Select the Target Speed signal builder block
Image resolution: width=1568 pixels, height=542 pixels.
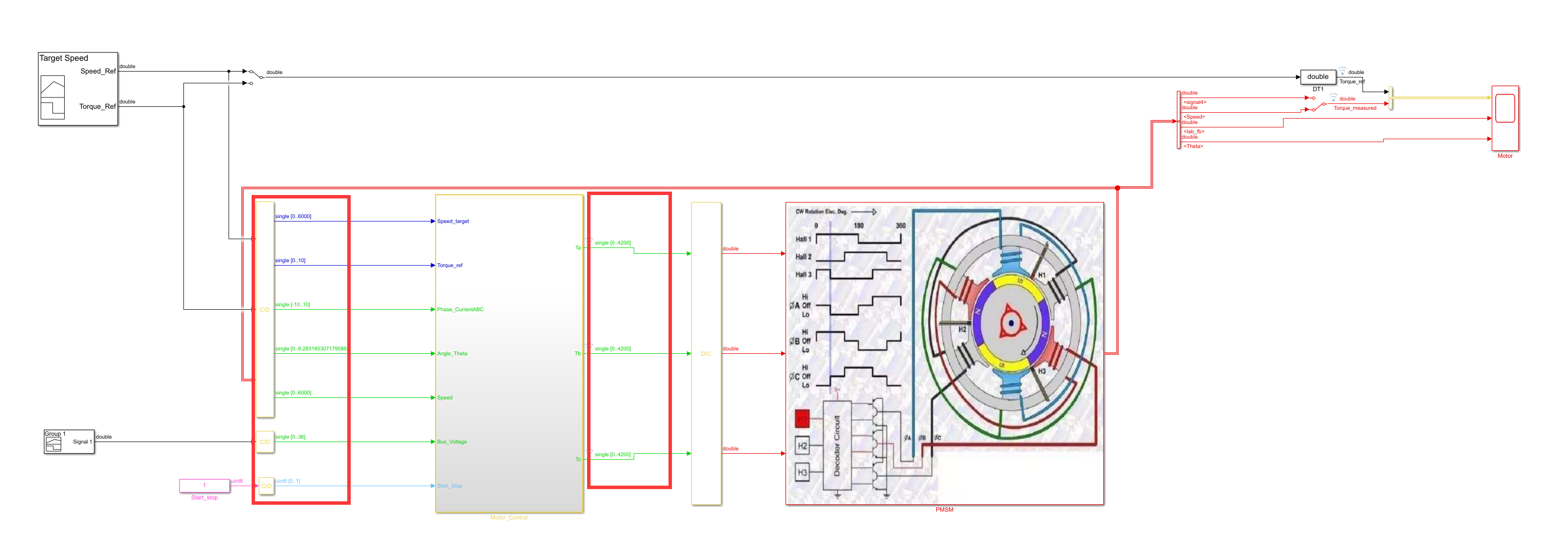pos(78,89)
